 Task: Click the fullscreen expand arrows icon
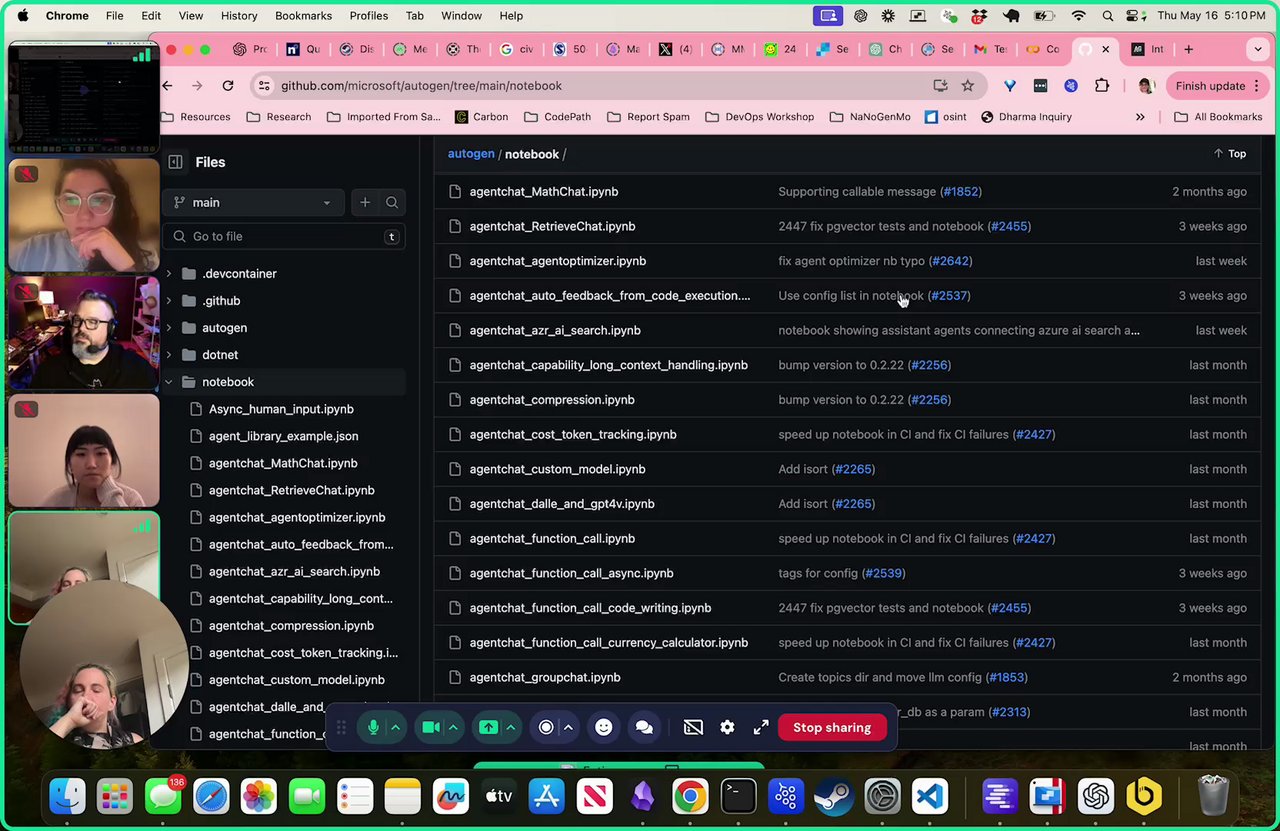[761, 727]
